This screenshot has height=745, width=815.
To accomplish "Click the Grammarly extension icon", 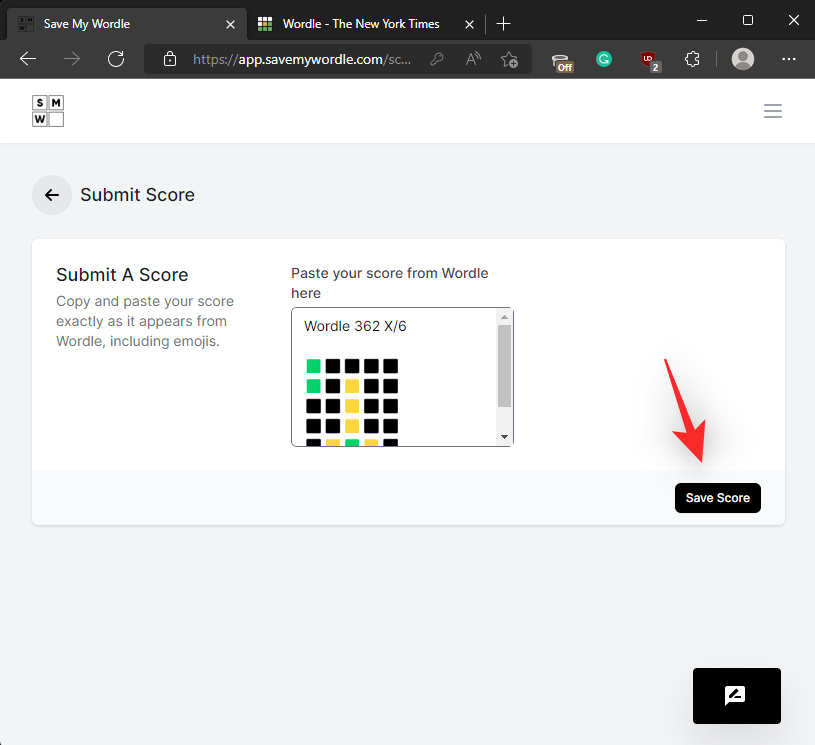I will (x=604, y=59).
